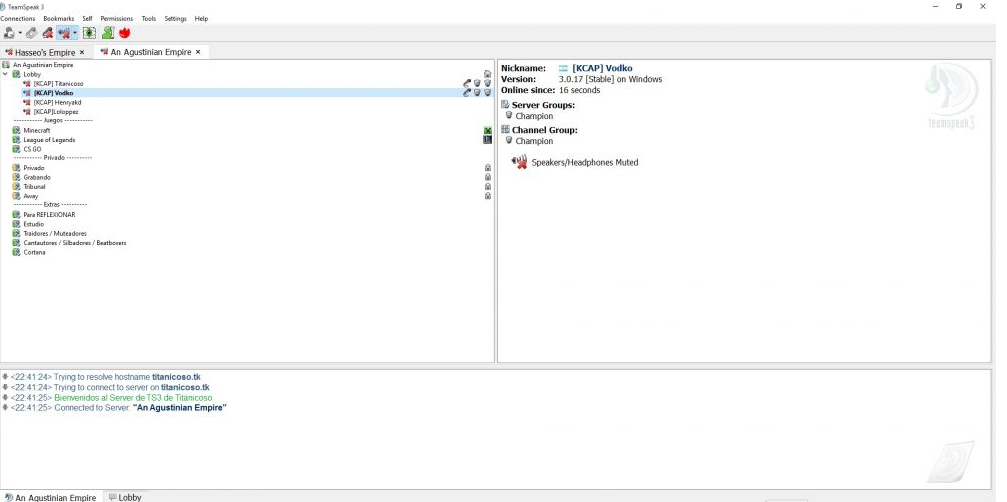Screen dimensions: 1007x502
Task: Open the Help menu
Action: [x=201, y=19]
